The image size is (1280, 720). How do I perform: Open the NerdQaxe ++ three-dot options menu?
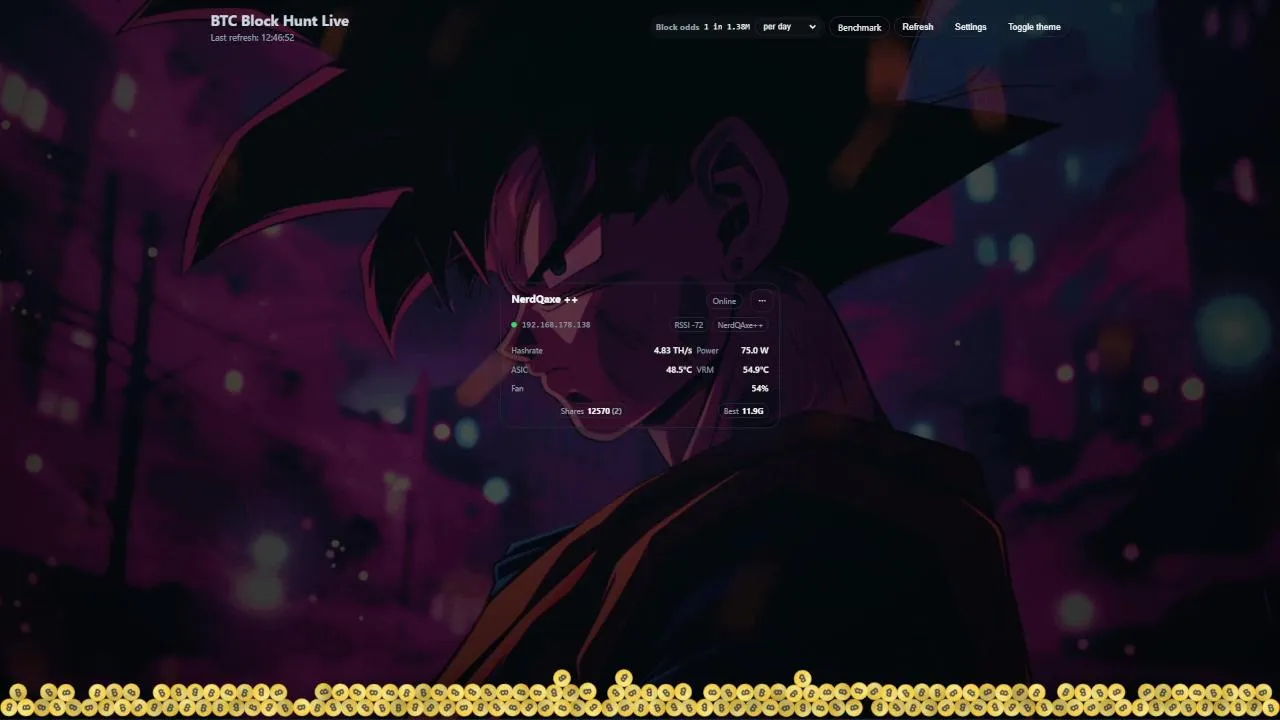click(761, 301)
